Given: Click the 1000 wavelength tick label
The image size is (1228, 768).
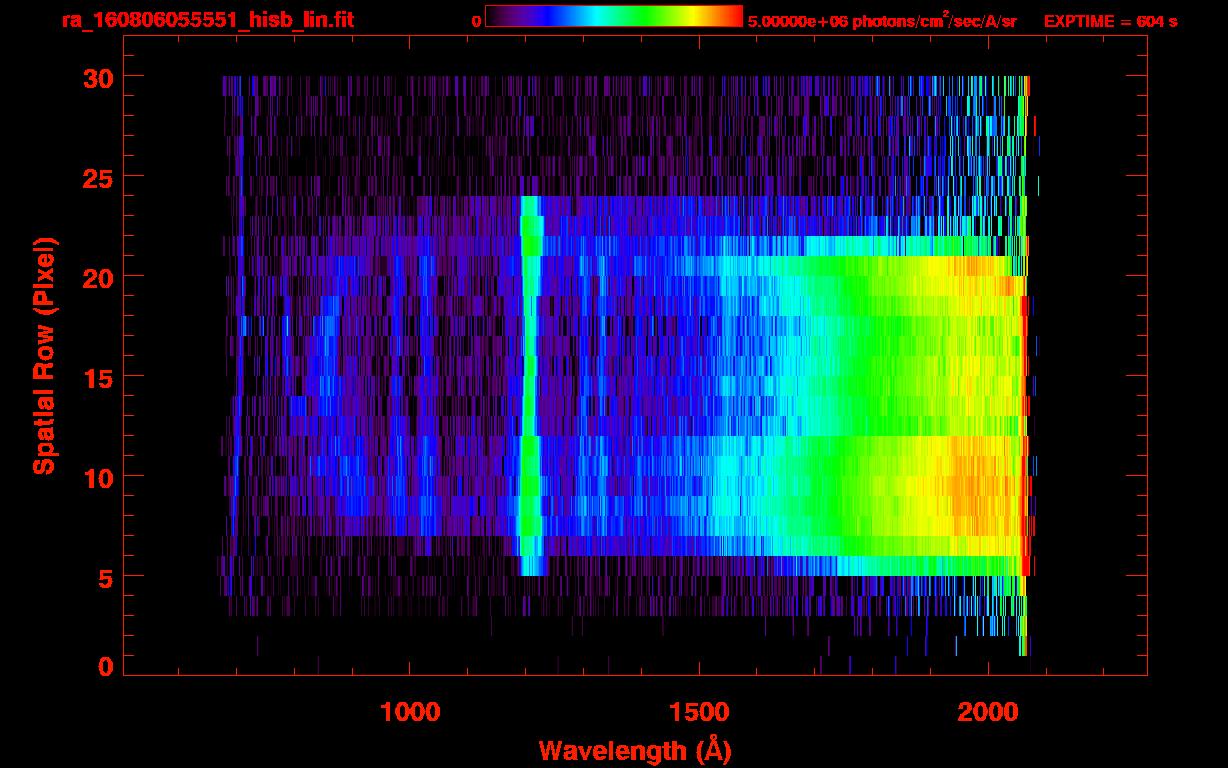Looking at the screenshot, I should [410, 712].
